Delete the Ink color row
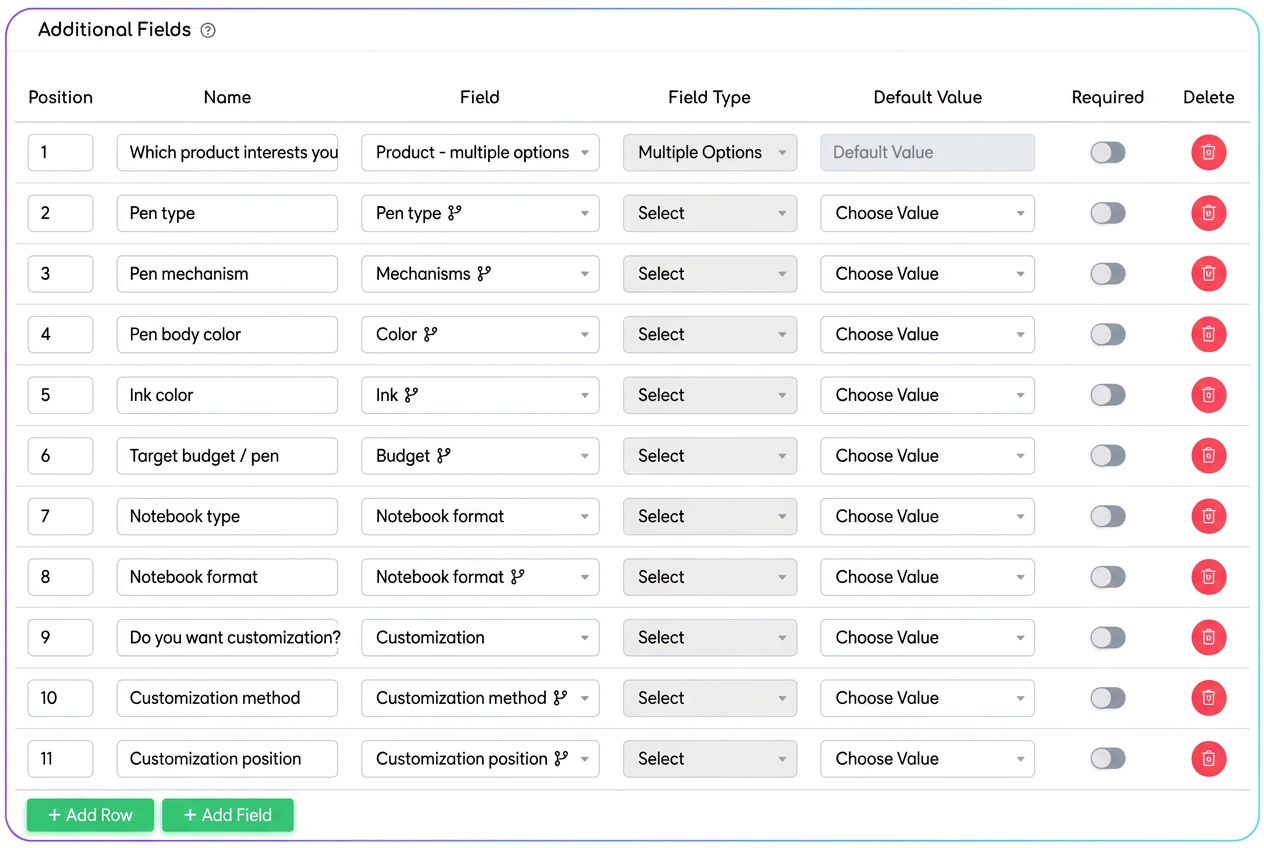The image size is (1264, 848). tap(1208, 395)
